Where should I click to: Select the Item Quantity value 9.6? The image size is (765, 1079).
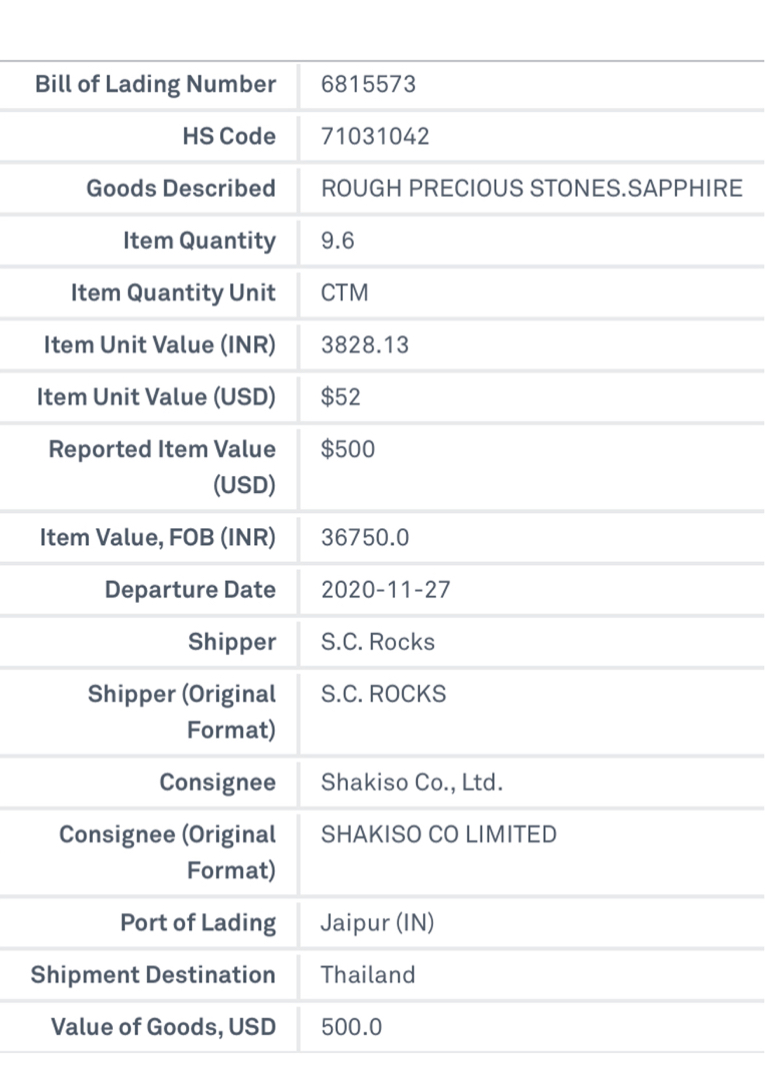[337, 242]
